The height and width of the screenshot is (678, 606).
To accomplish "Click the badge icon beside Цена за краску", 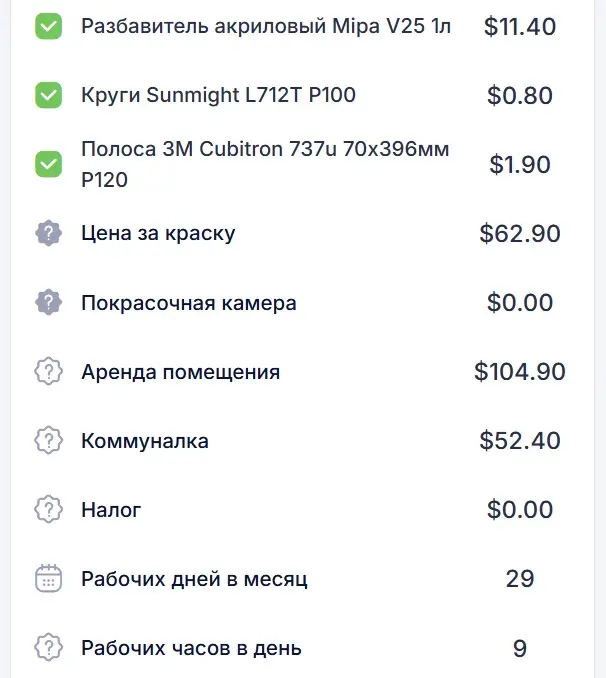I will point(49,234).
